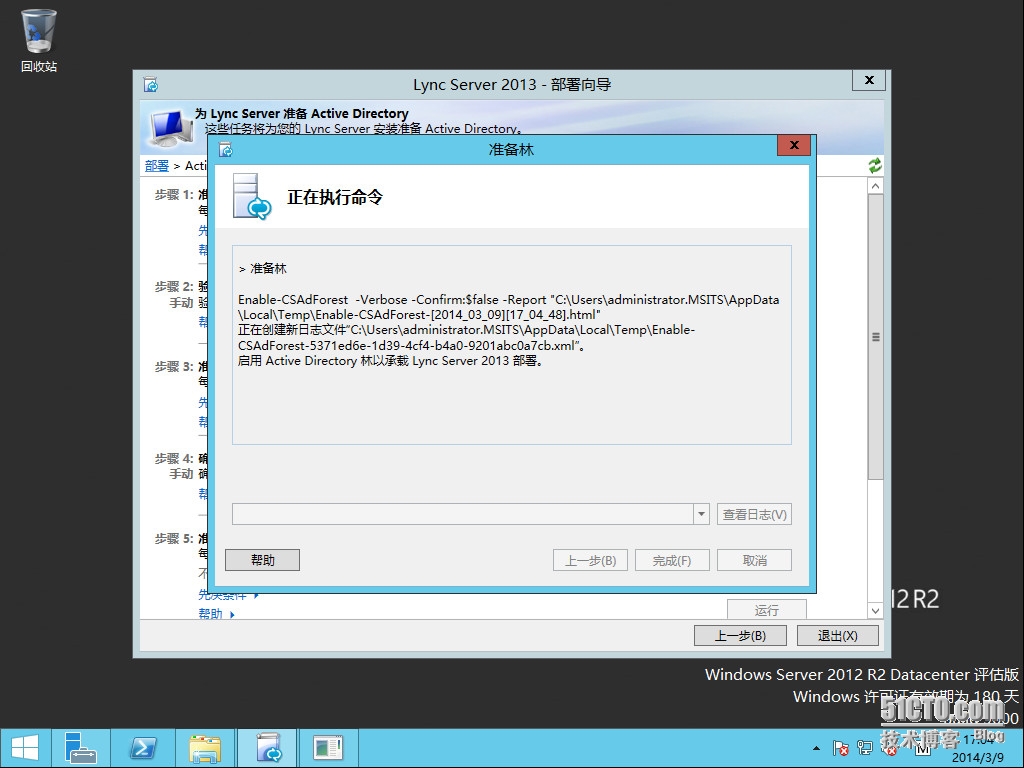Click the 步骤 5 label
Image resolution: width=1024 pixels, height=768 pixels.
[x=174, y=539]
